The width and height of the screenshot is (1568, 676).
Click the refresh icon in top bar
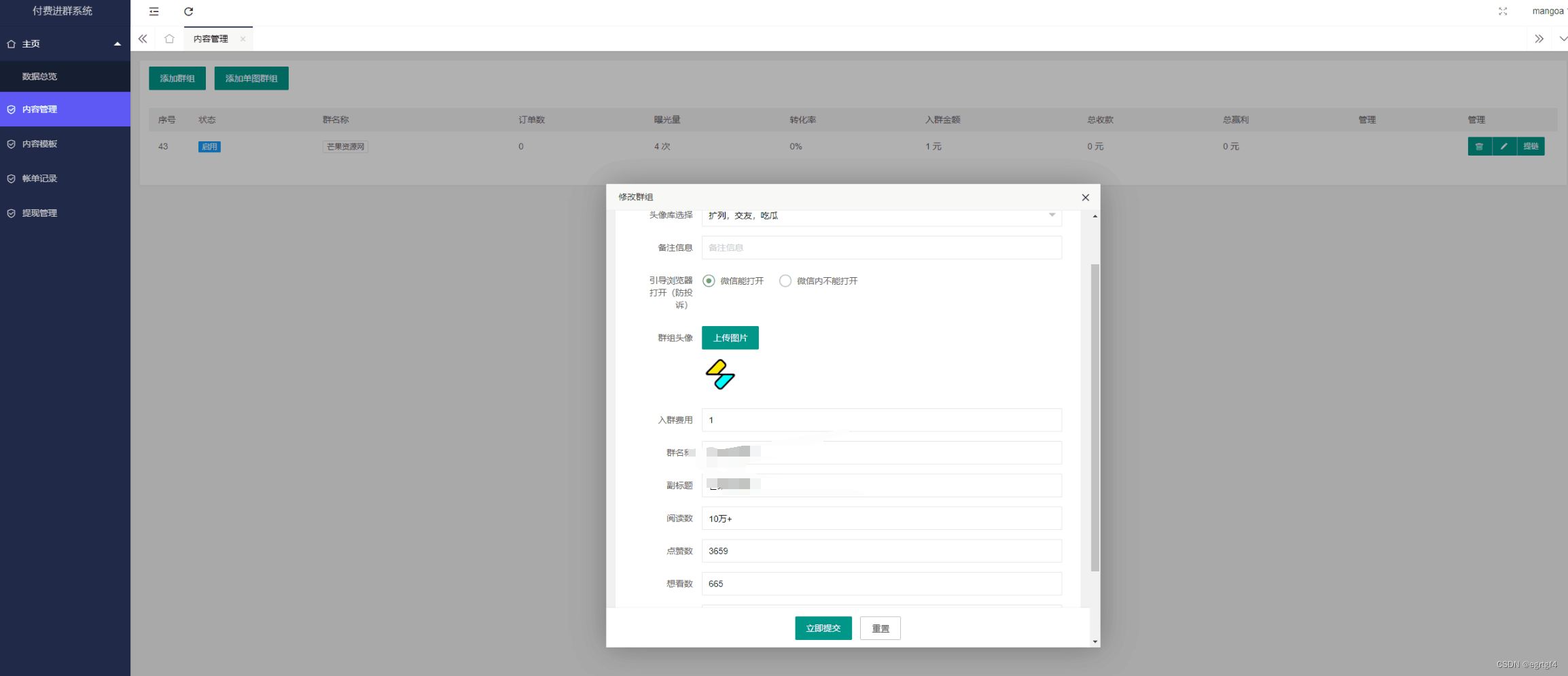(189, 12)
